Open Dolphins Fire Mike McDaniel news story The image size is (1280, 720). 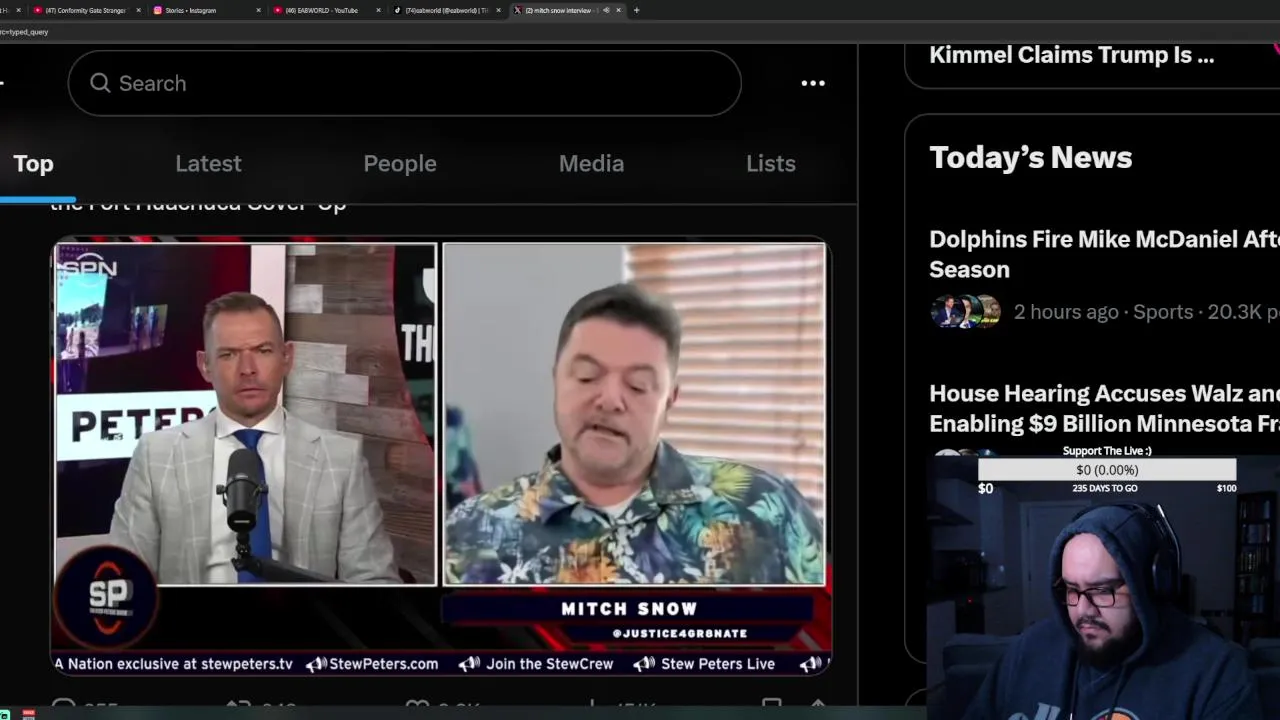[x=1104, y=254]
